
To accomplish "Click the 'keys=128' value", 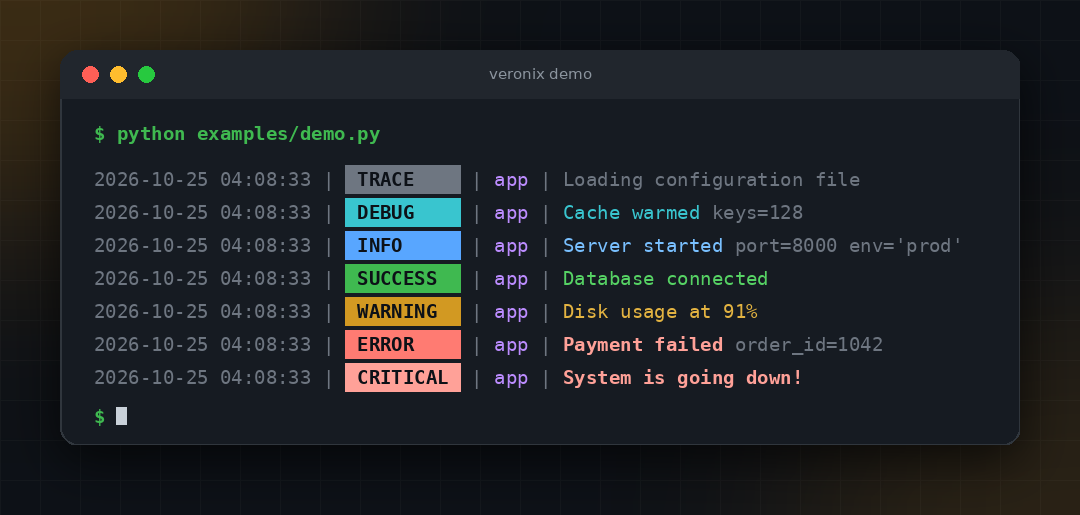I will tap(758, 213).
